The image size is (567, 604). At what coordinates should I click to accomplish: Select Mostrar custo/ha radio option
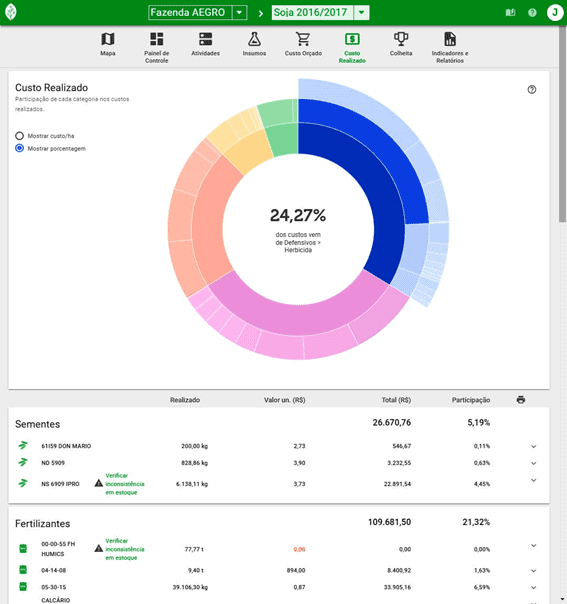pyautogui.click(x=19, y=136)
